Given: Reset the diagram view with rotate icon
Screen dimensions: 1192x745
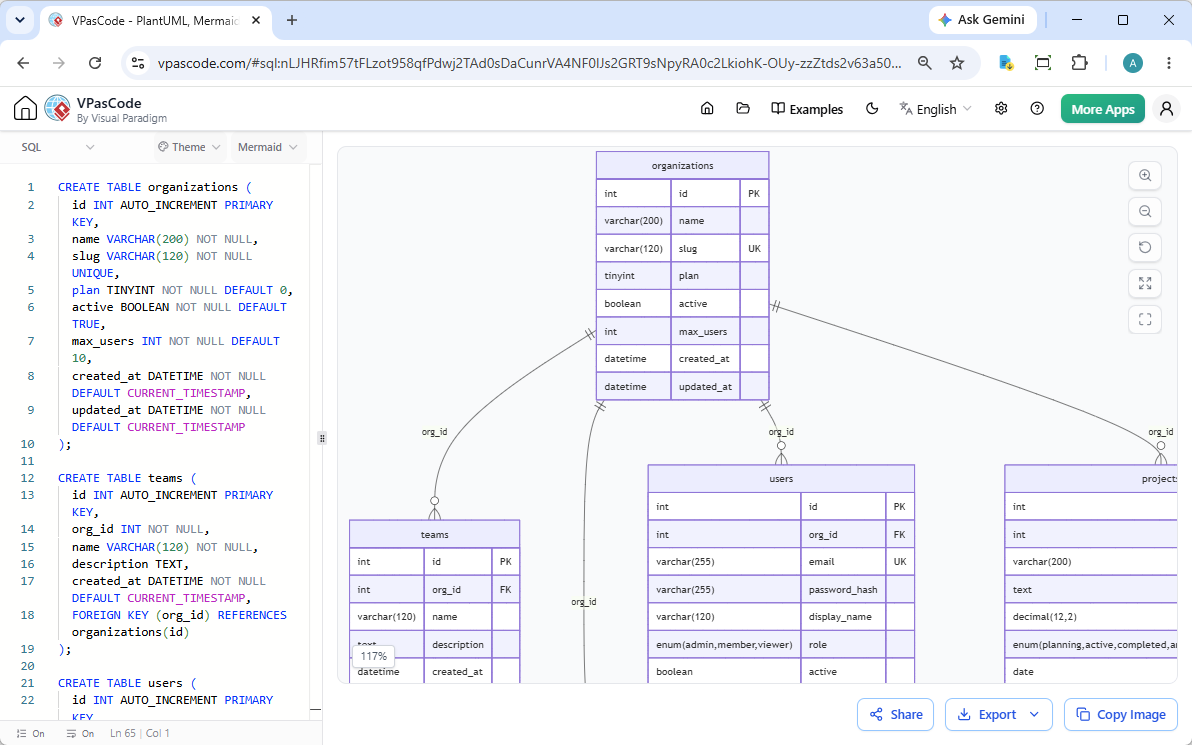Looking at the screenshot, I should point(1145,247).
